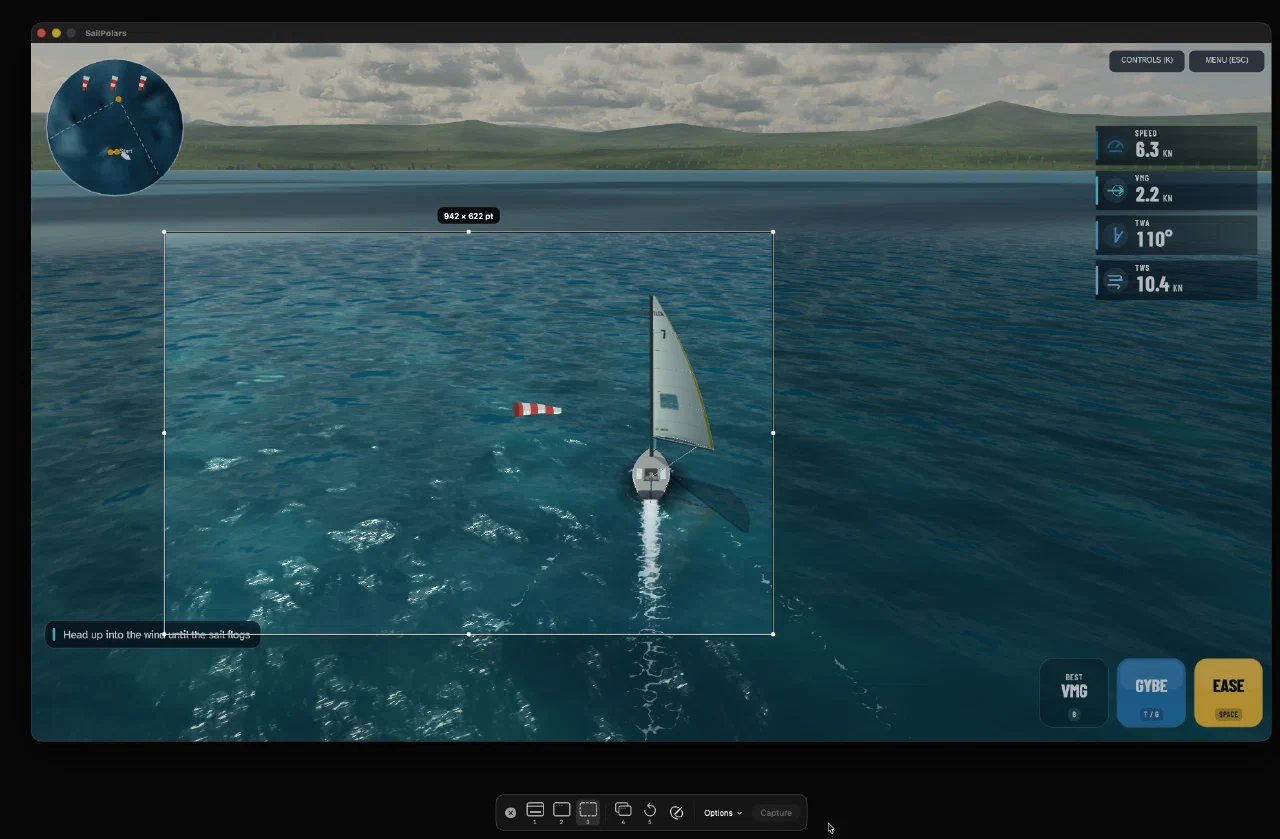Click the Capture button
Screen dimensions: 1280x839
[776, 813]
